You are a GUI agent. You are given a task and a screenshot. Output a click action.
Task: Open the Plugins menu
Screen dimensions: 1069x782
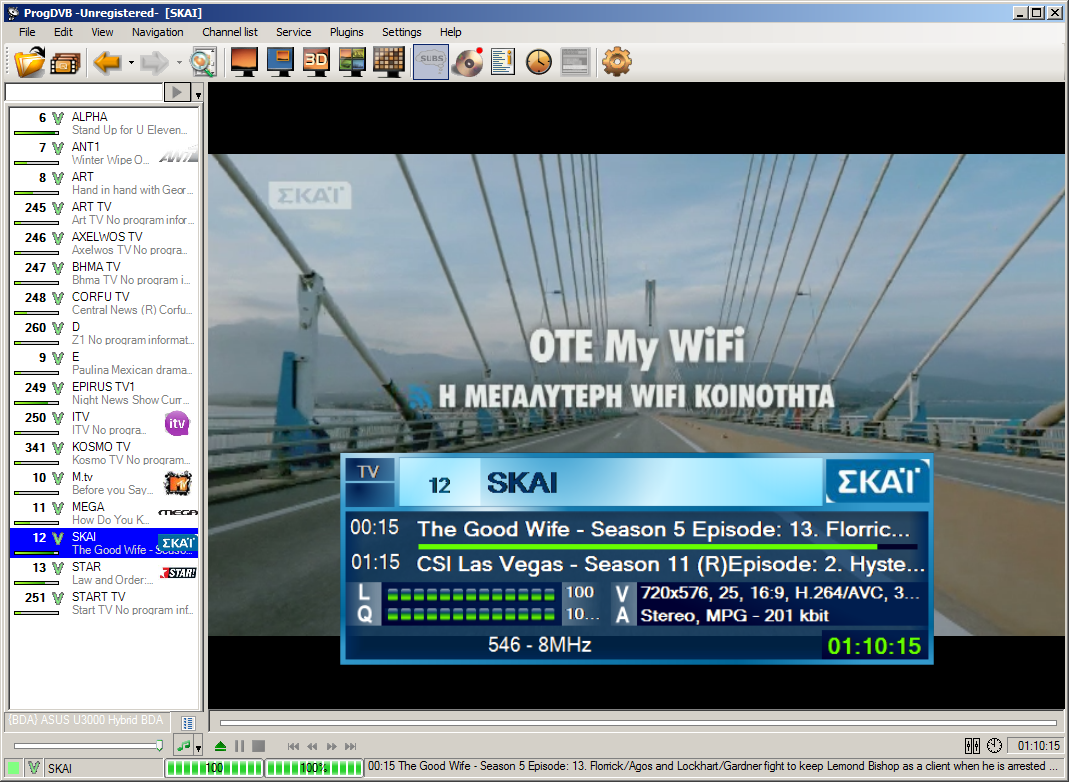(346, 32)
